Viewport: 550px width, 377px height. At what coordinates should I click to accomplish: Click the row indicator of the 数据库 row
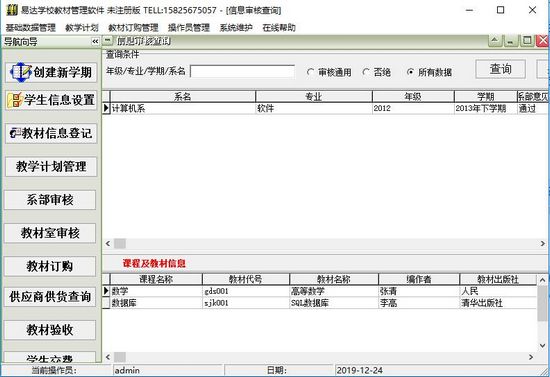click(x=106, y=303)
